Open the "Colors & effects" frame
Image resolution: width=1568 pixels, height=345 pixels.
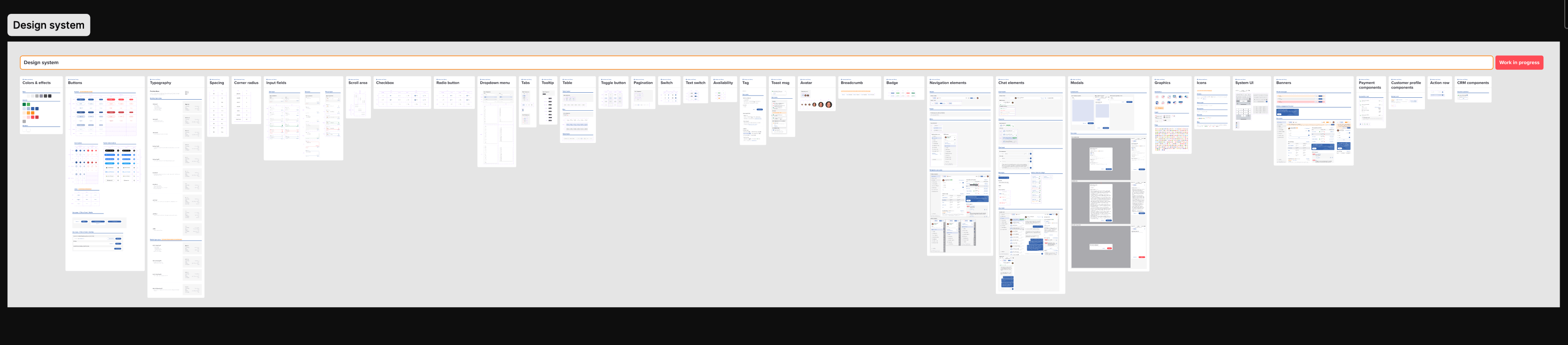click(x=42, y=105)
